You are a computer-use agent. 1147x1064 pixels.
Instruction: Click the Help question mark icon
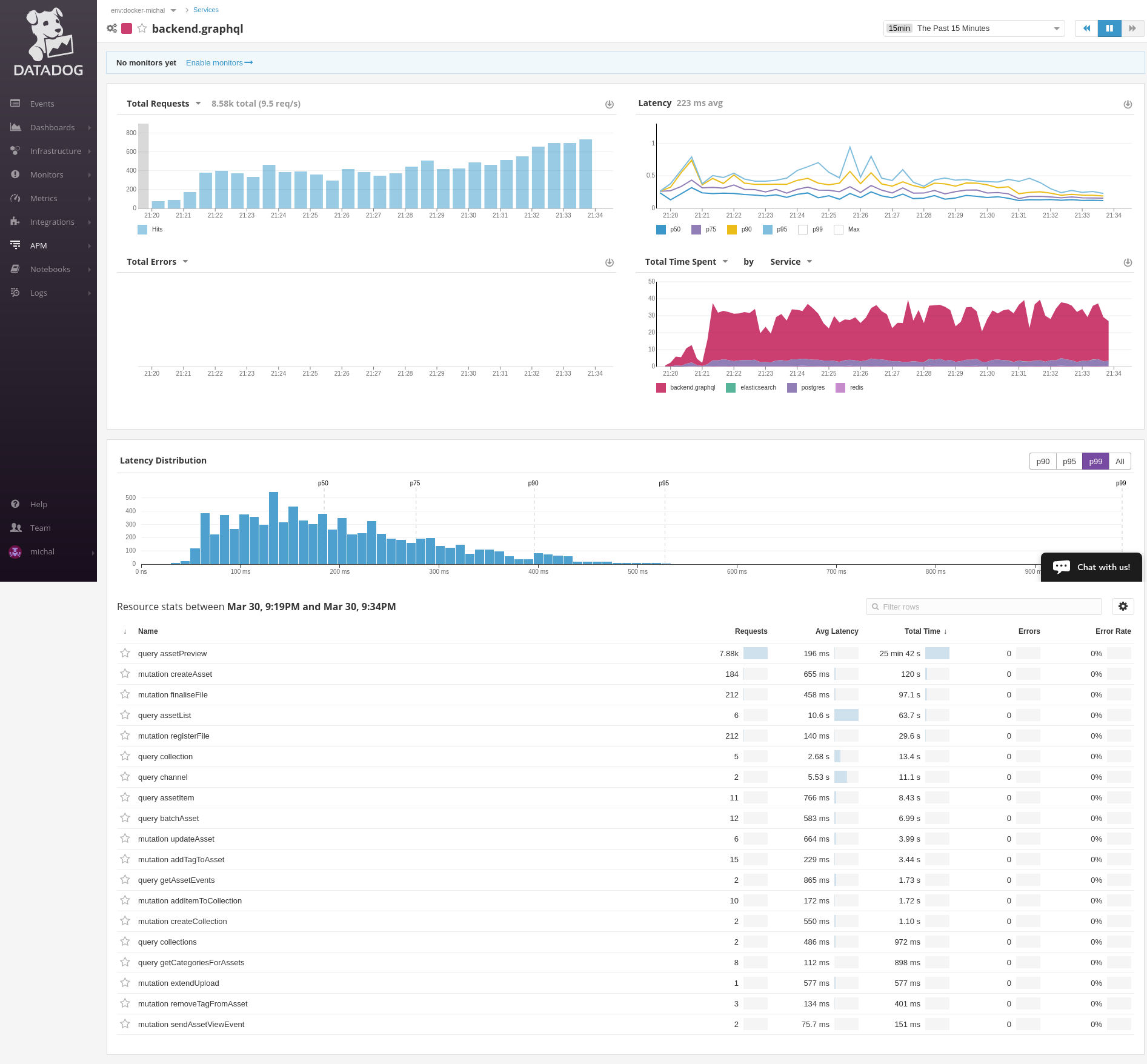[16, 504]
